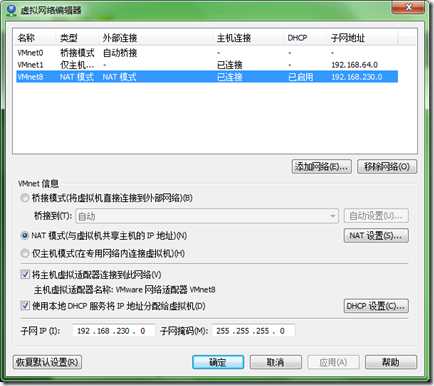Image resolution: width=434 pixels, height=386 pixels.
Task: Click the 移除网络(O) button
Action: click(387, 166)
